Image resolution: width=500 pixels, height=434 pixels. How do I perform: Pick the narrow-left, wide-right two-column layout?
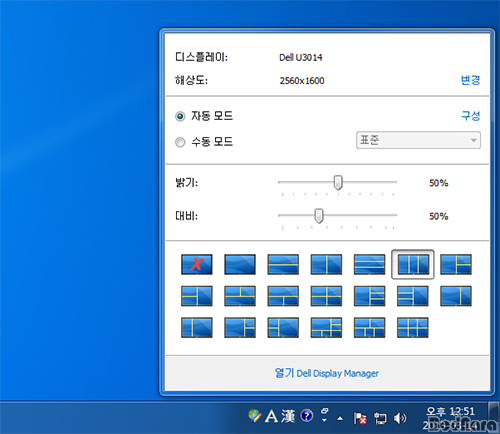click(197, 327)
